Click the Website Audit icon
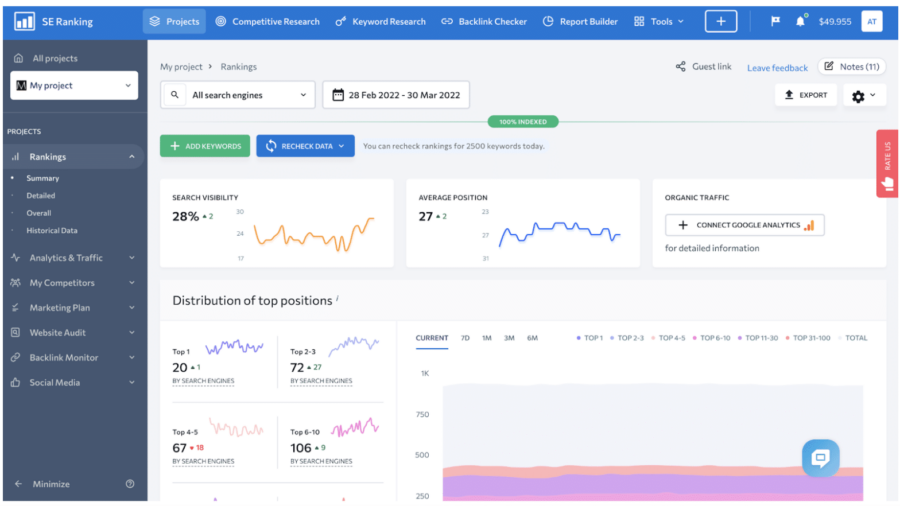 [15, 333]
